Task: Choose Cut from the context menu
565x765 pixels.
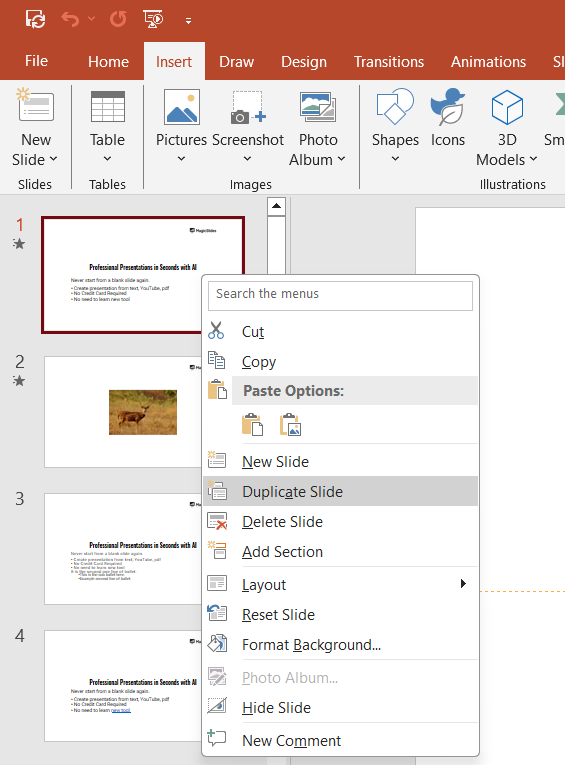Action: click(341, 332)
